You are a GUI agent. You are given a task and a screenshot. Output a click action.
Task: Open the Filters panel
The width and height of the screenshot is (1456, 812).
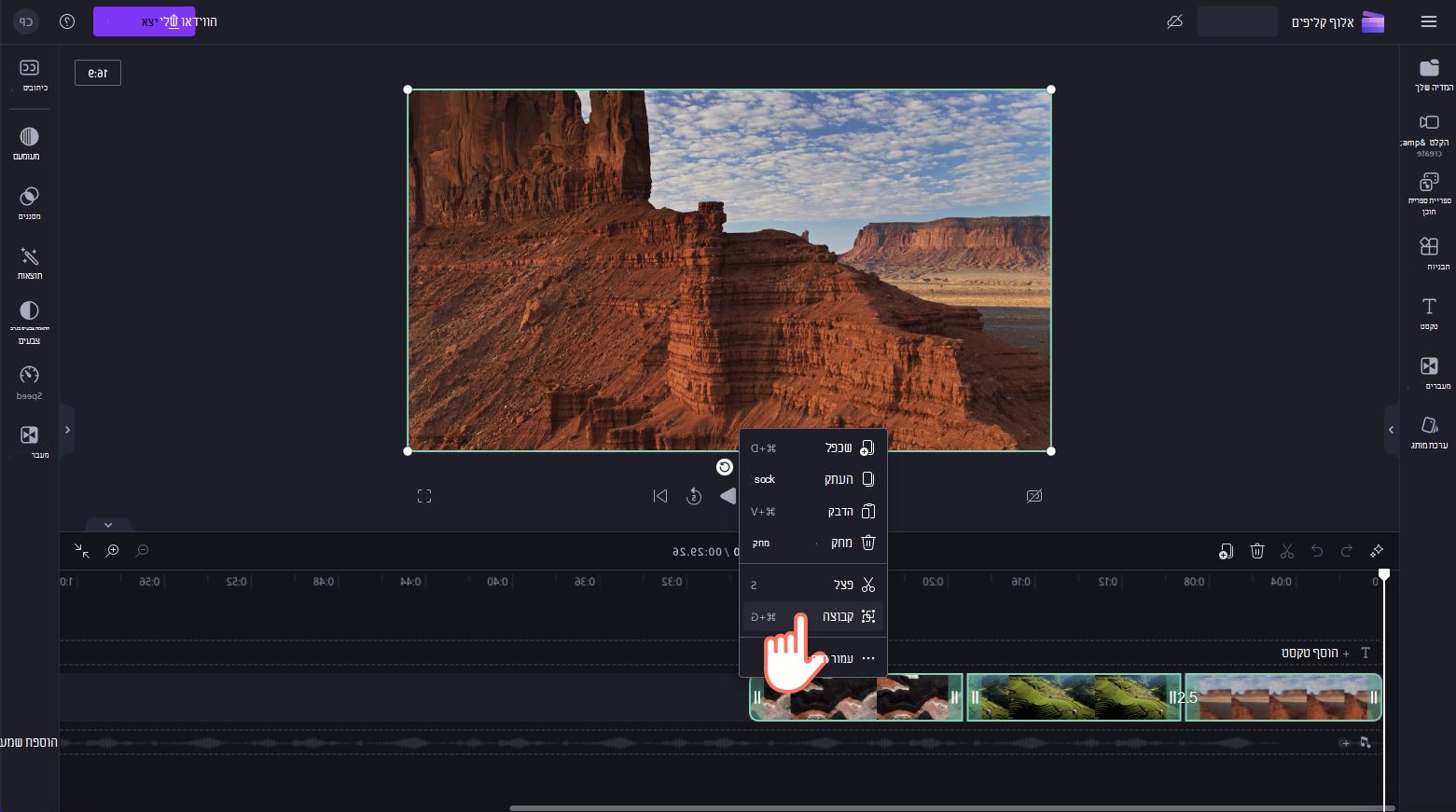(x=30, y=202)
